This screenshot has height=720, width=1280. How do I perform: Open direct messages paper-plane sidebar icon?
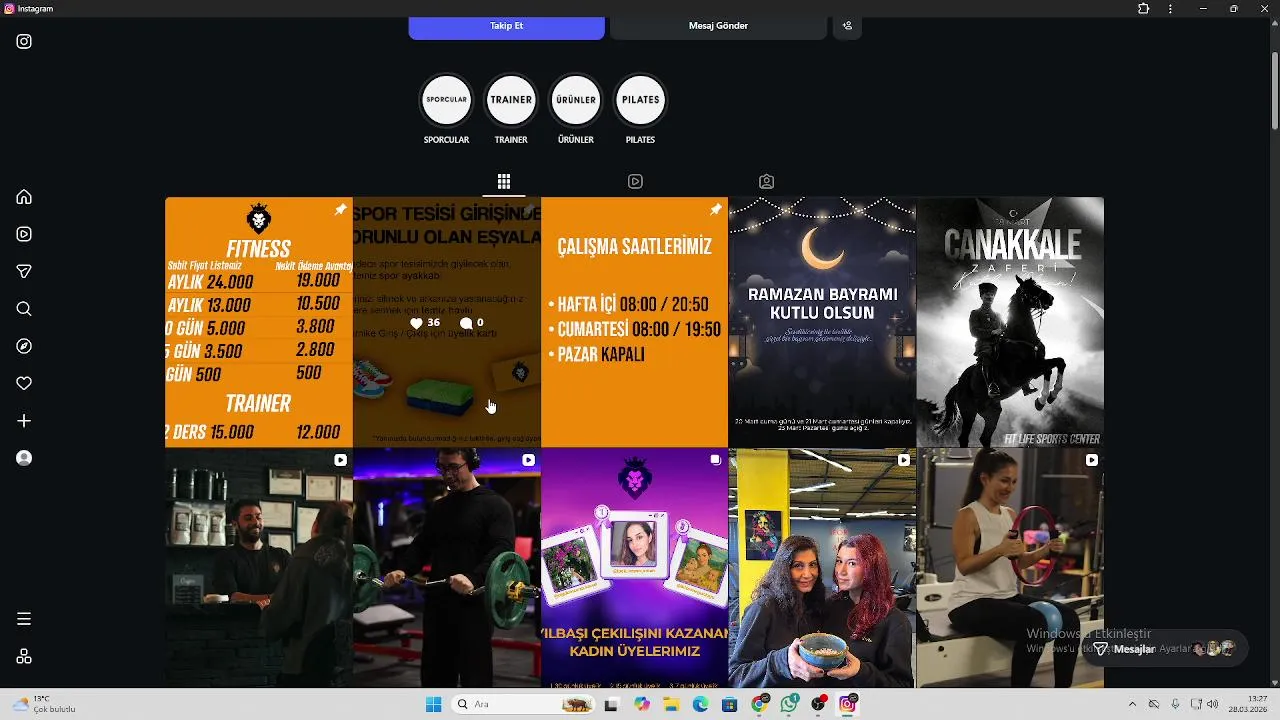tap(24, 271)
